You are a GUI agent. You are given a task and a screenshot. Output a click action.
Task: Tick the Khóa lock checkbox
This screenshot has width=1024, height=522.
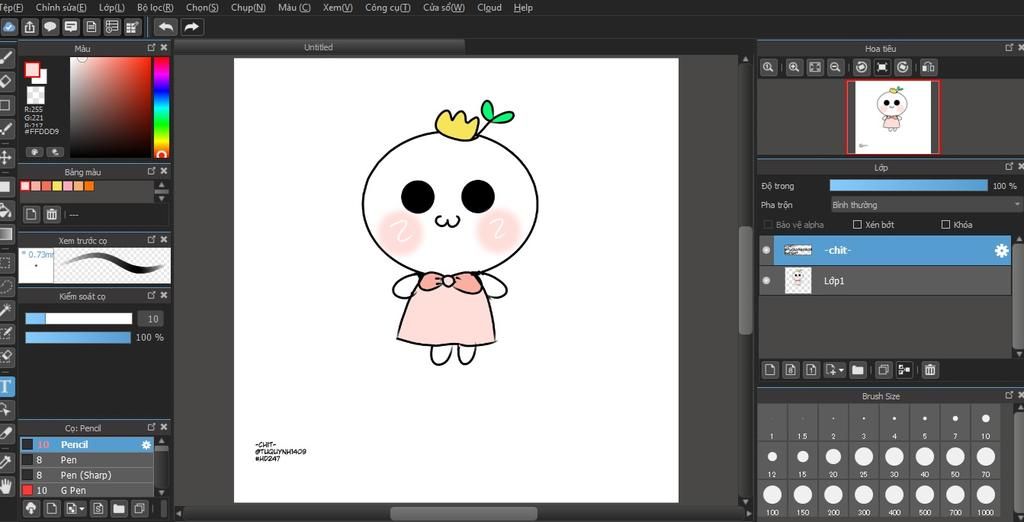(x=944, y=225)
